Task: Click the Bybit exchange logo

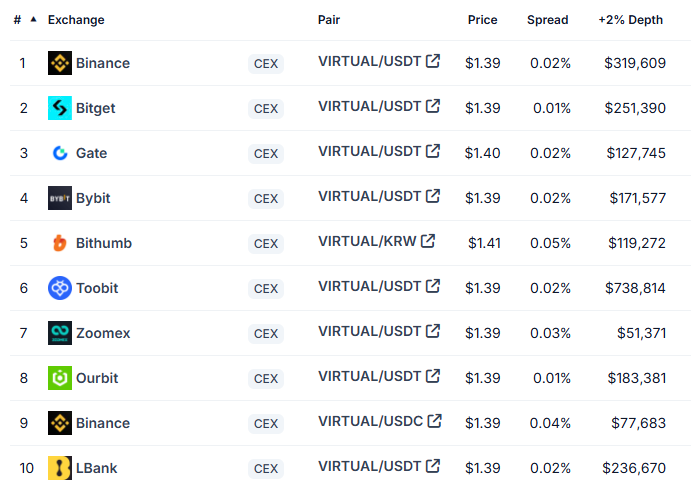Action: pos(60,198)
